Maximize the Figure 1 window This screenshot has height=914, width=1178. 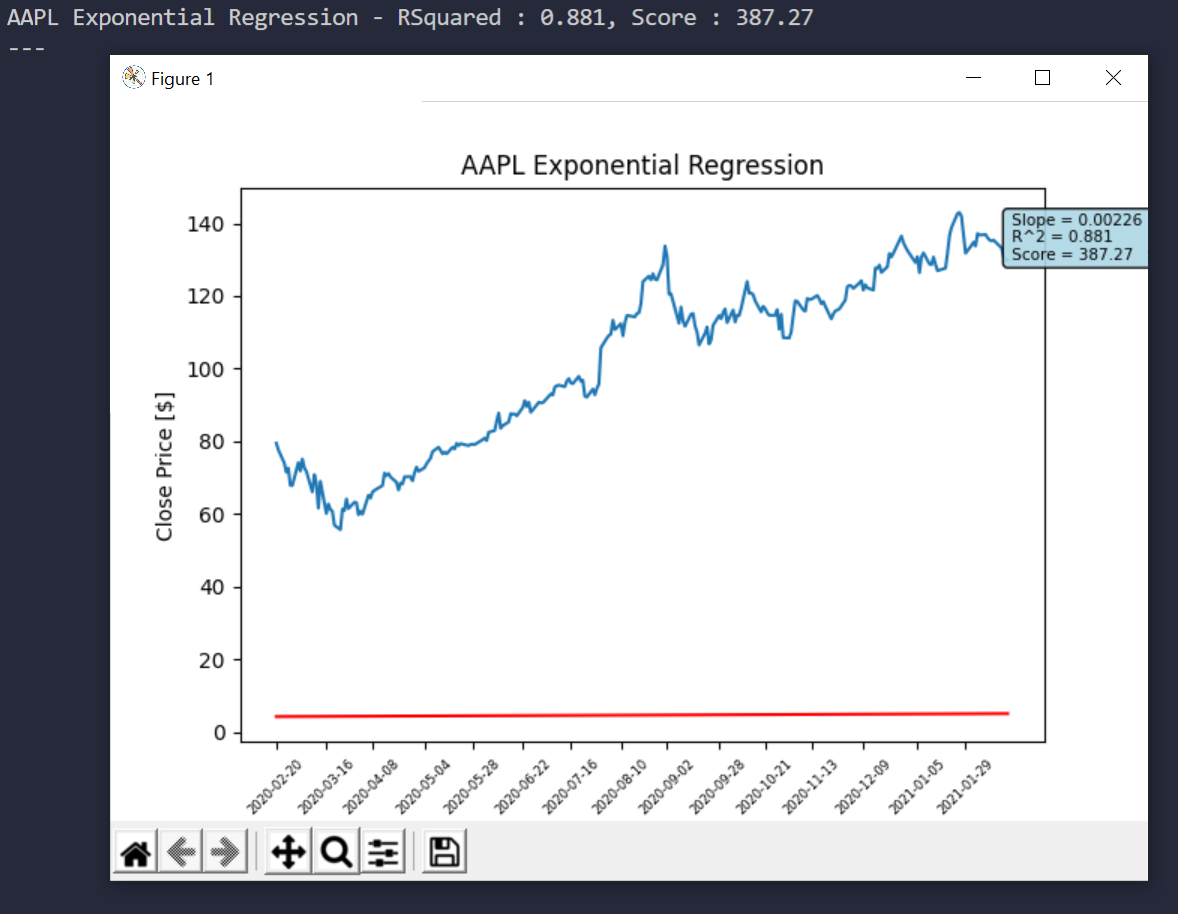click(x=1042, y=77)
